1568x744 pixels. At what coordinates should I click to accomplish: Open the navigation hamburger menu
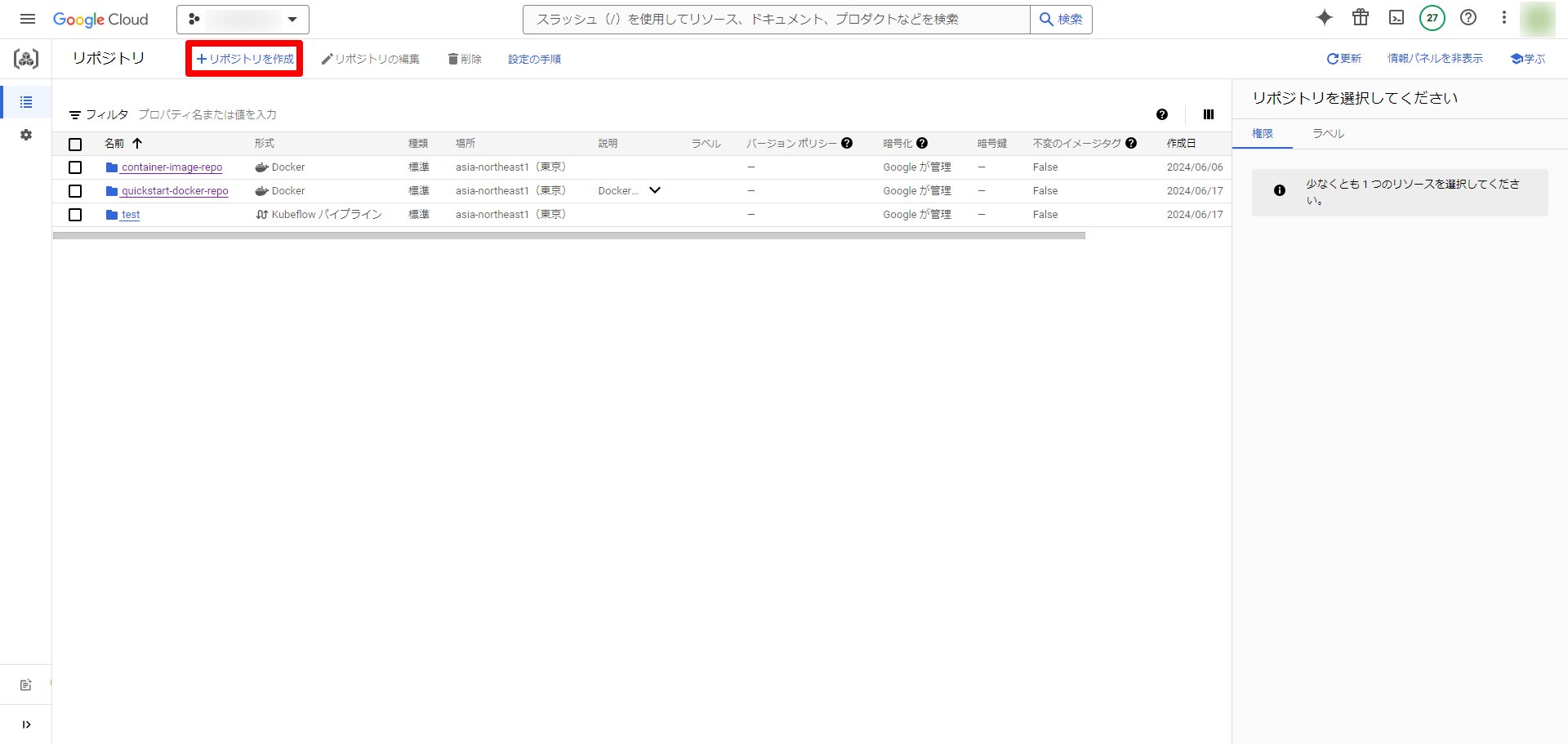tap(27, 19)
